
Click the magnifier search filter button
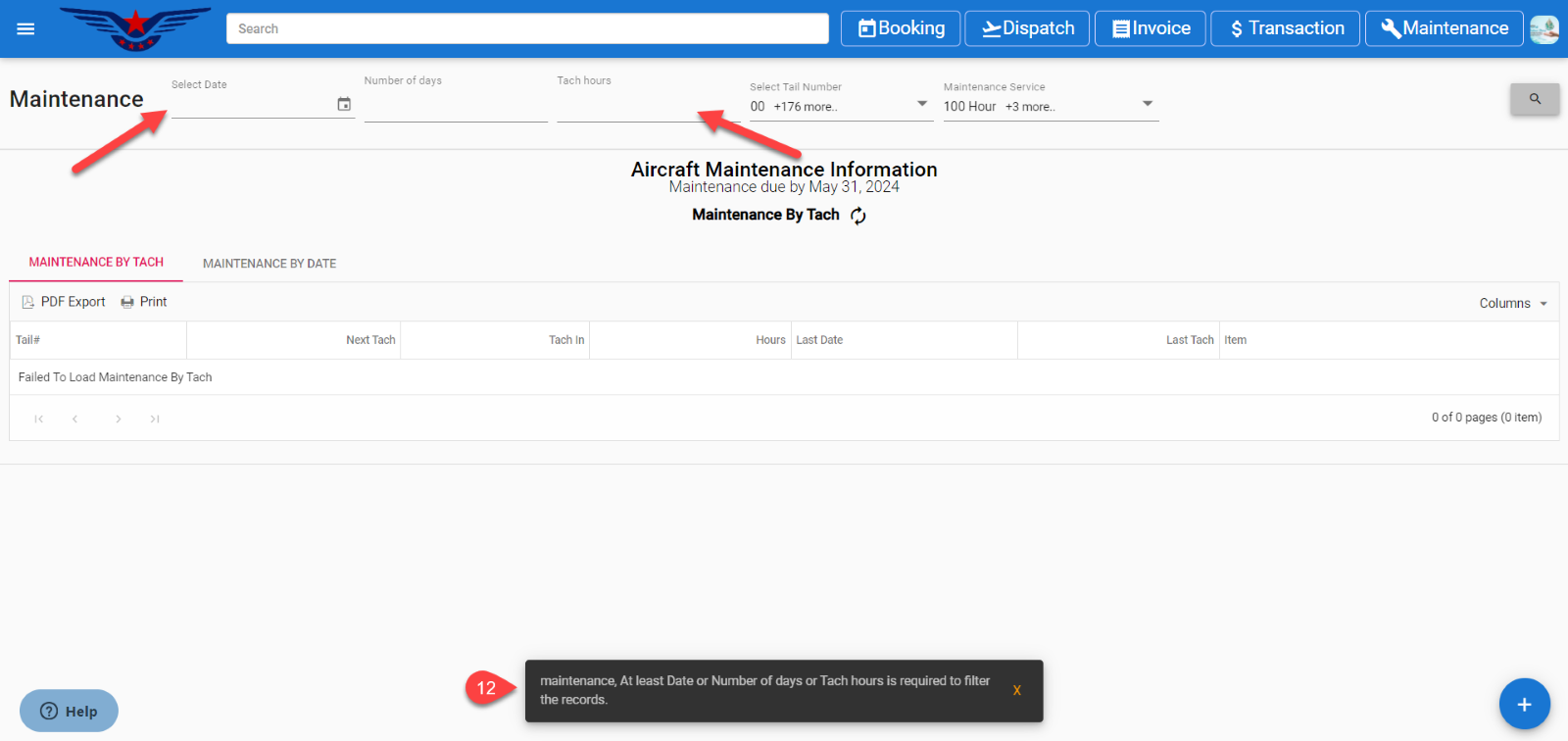[x=1534, y=99]
